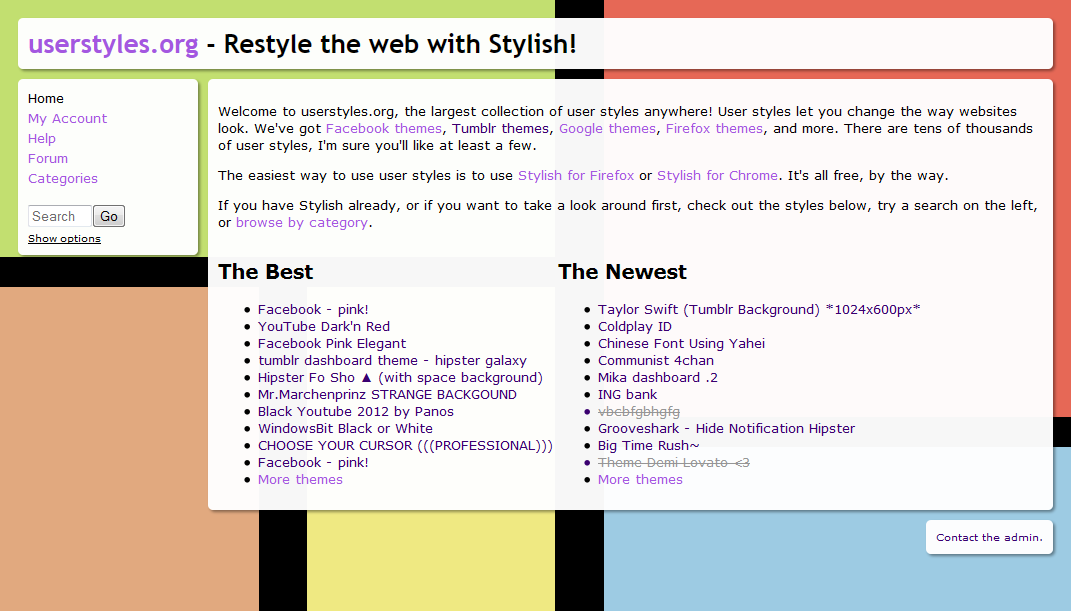Click More themes under The Newest
1071x611 pixels.
(640, 479)
